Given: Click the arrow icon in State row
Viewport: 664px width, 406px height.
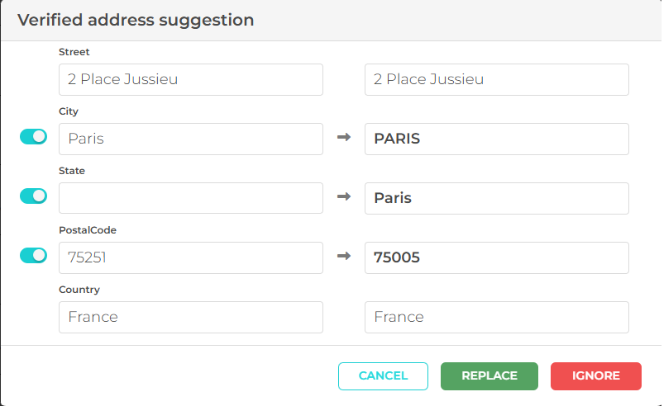Looking at the screenshot, I should [344, 197].
